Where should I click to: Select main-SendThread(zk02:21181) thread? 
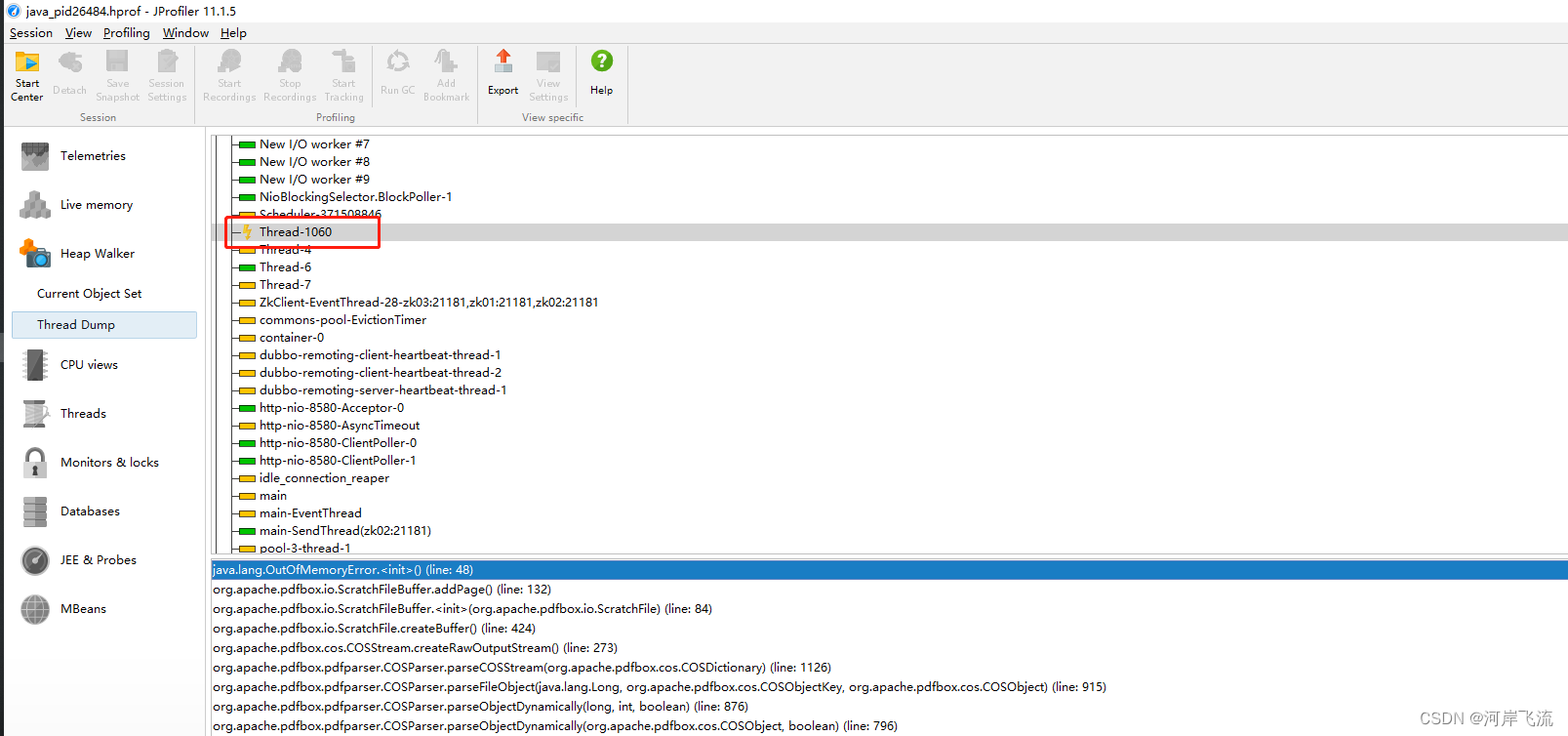click(344, 531)
